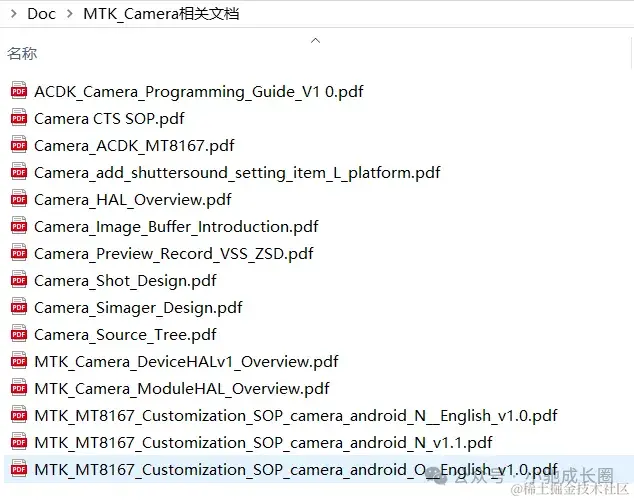
Task: Click PDF icon of Camera_HAL_Overview.pdf
Action: click(x=19, y=199)
